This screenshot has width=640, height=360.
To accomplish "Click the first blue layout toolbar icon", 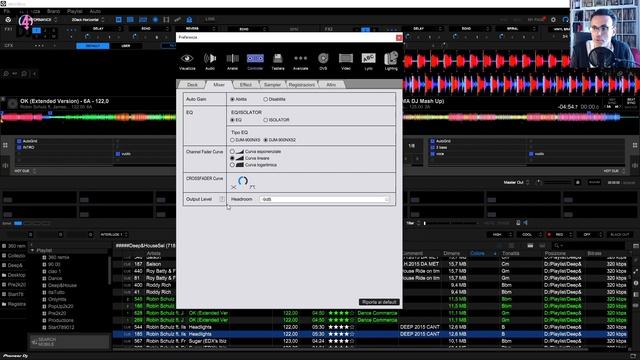I will (x=118, y=20).
